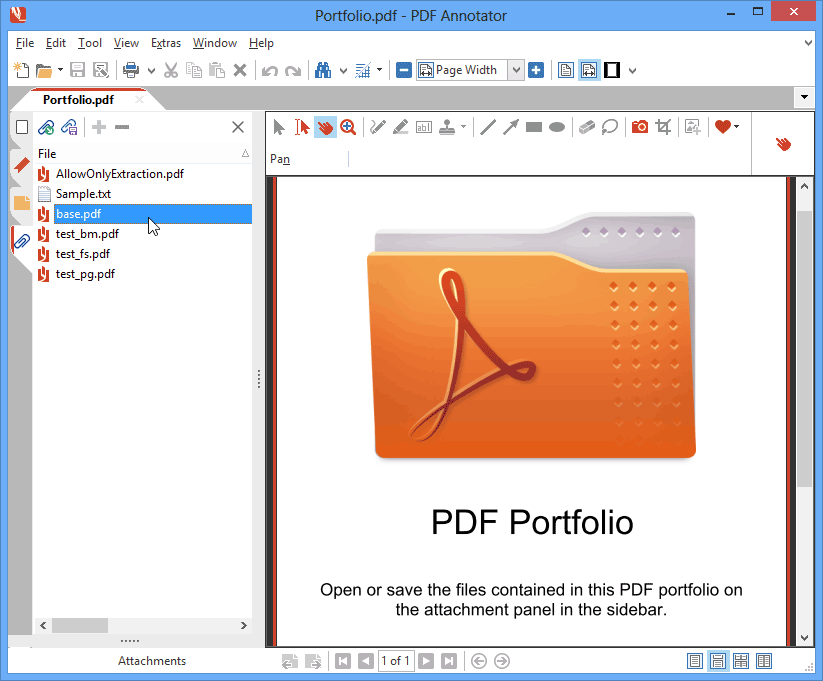This screenshot has width=823, height=681.
Task: Click the zoom out minus button
Action: [x=404, y=70]
